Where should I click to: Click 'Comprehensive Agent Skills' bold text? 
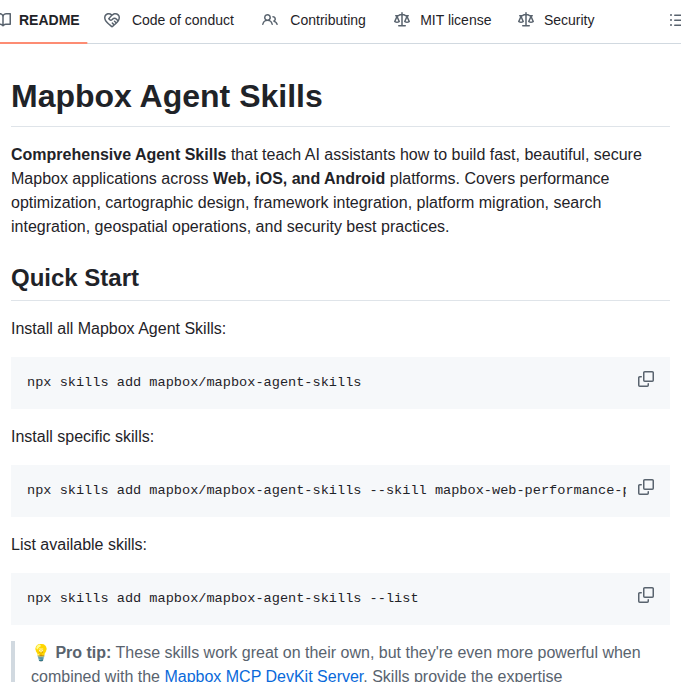tap(119, 155)
